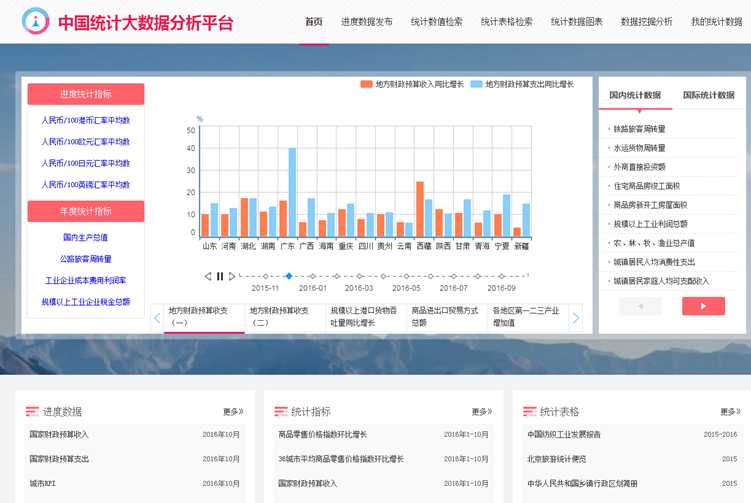Open 水运货物周转量 list item

640,148
